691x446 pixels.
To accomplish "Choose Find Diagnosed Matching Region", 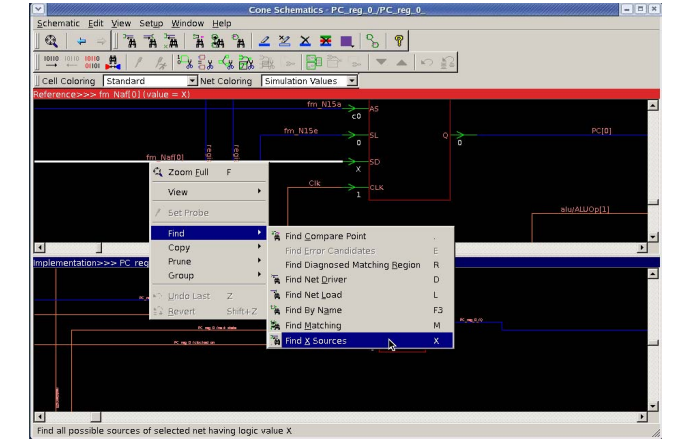I will [x=360, y=265].
